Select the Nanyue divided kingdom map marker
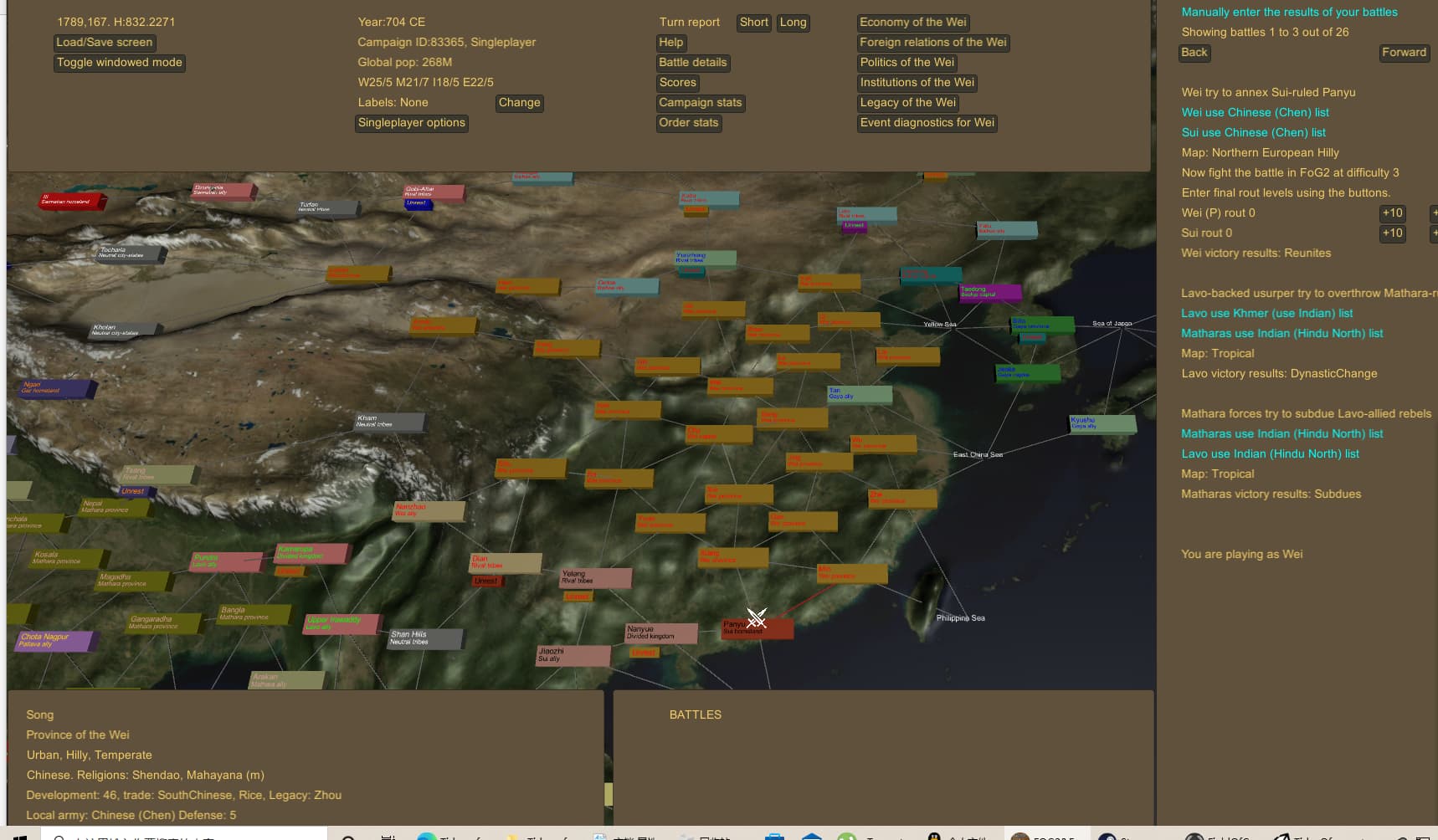1438x840 pixels. 660,633
